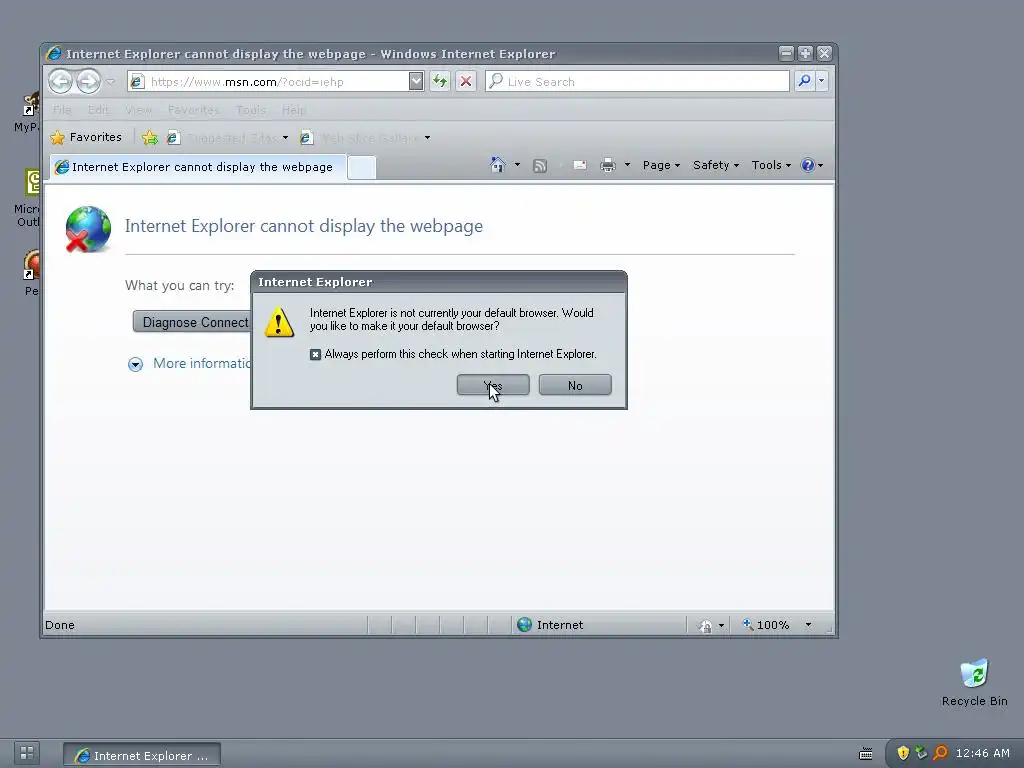Click the Live Search input box
This screenshot has width=1024, height=768.
point(637,81)
